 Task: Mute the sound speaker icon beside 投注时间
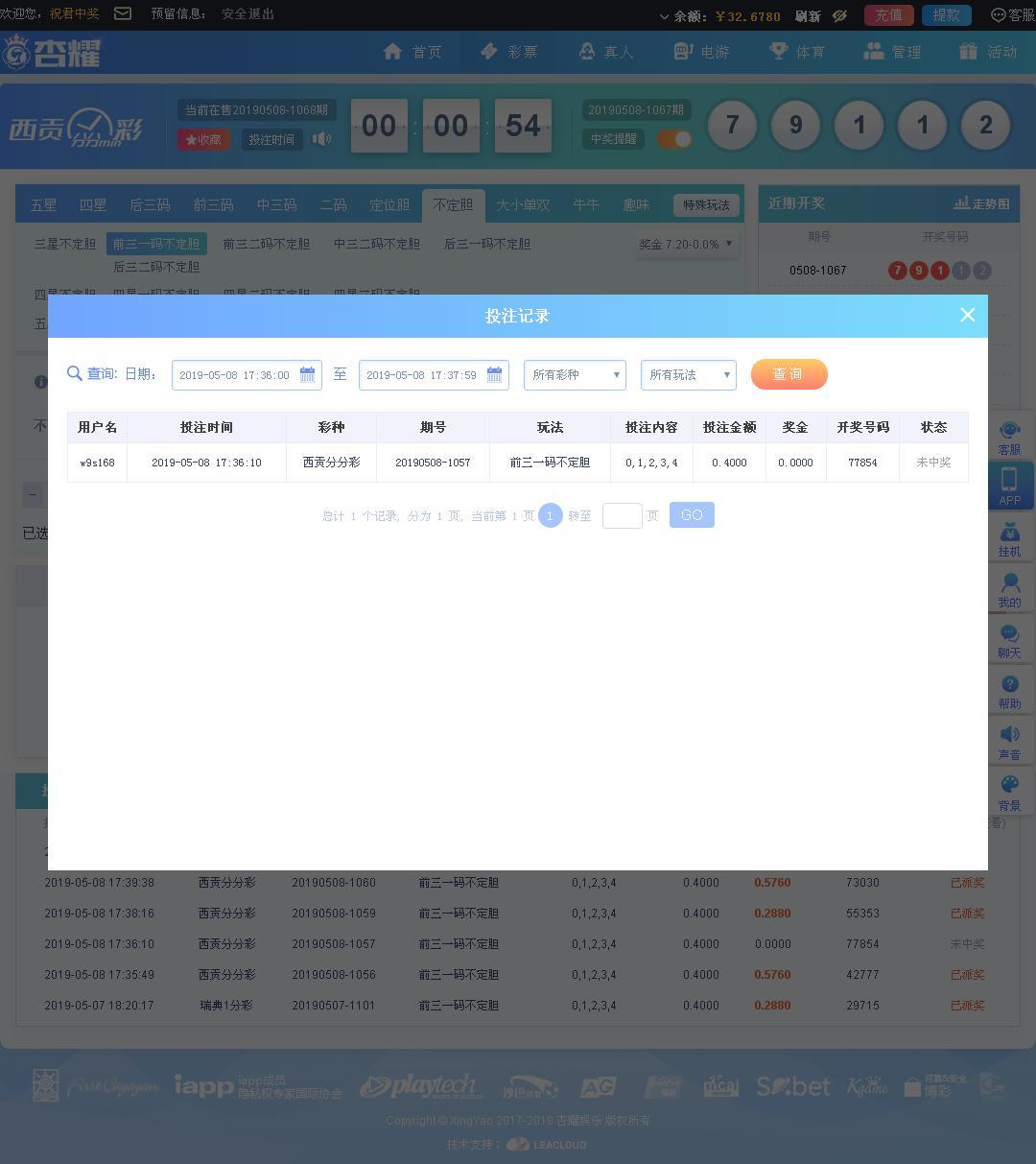322,139
